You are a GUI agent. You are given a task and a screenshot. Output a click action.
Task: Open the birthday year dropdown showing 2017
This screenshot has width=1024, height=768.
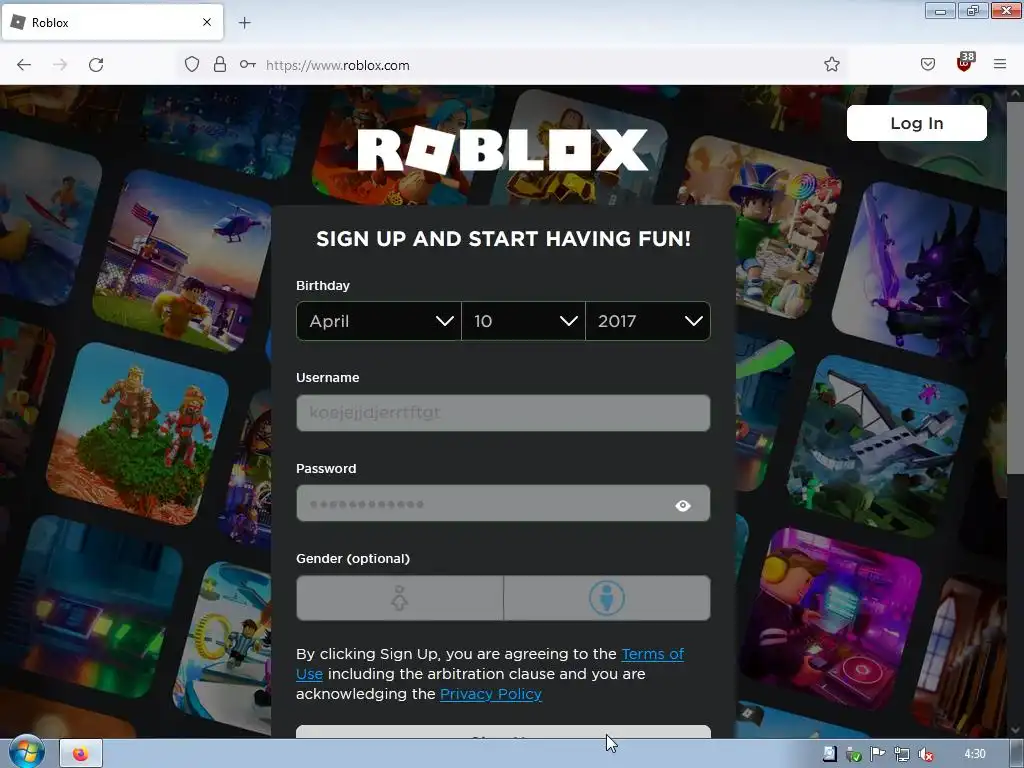648,321
